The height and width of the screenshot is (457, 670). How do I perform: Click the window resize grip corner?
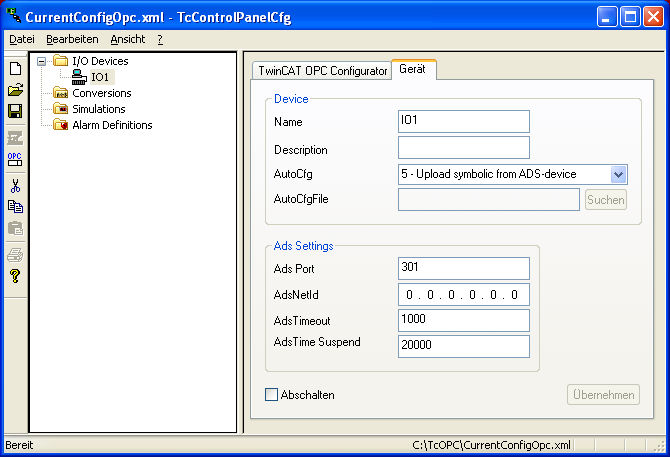coord(660,446)
